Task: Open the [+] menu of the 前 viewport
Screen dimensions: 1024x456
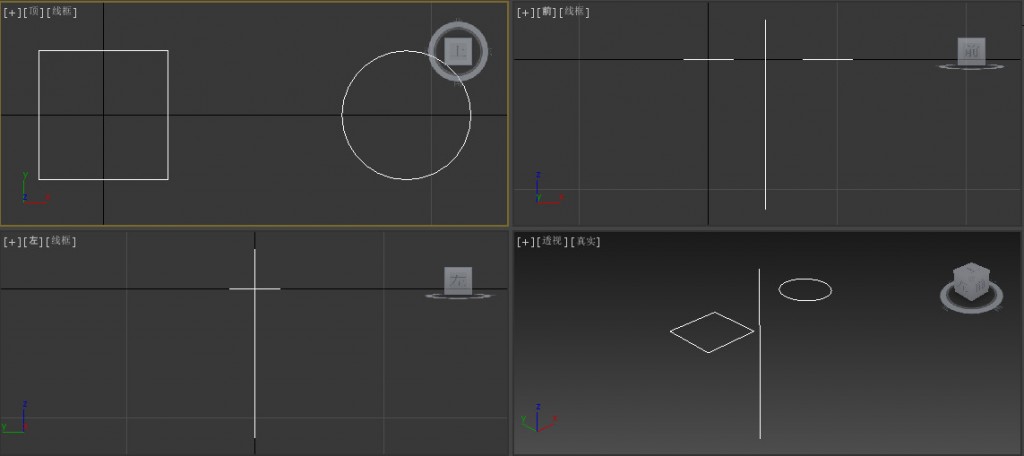Action: point(526,12)
